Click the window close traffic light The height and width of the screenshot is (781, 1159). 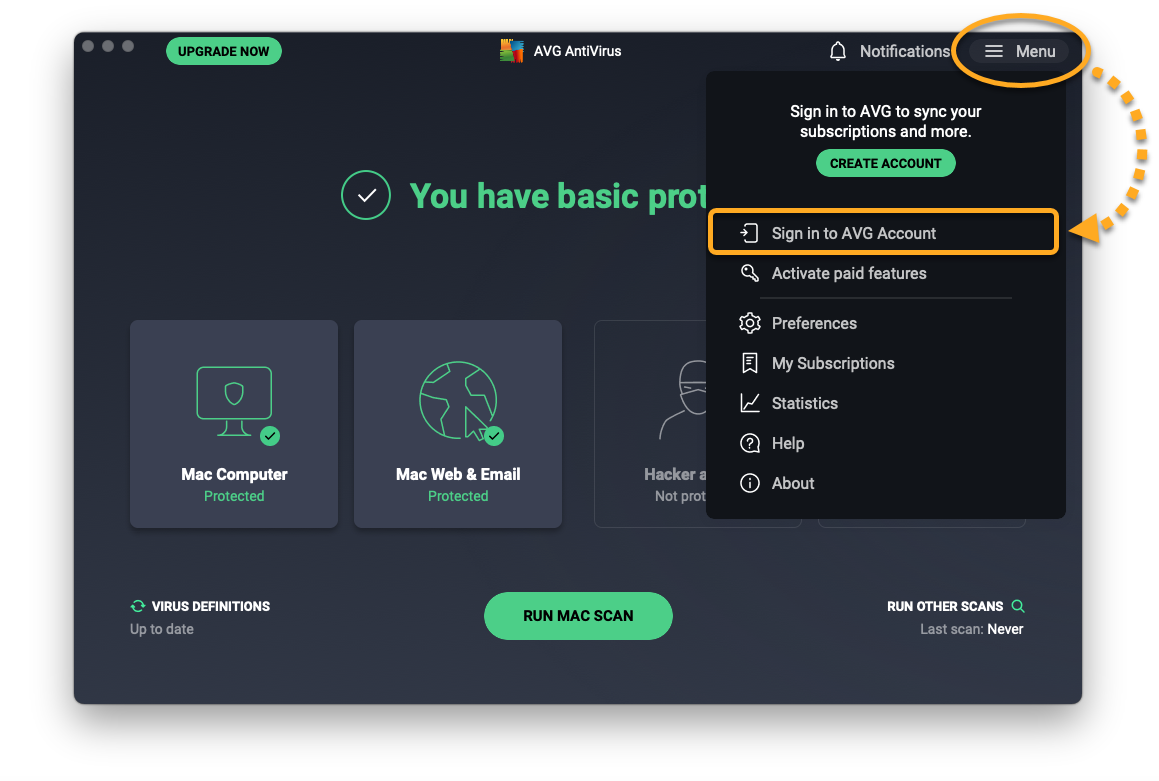point(88,46)
